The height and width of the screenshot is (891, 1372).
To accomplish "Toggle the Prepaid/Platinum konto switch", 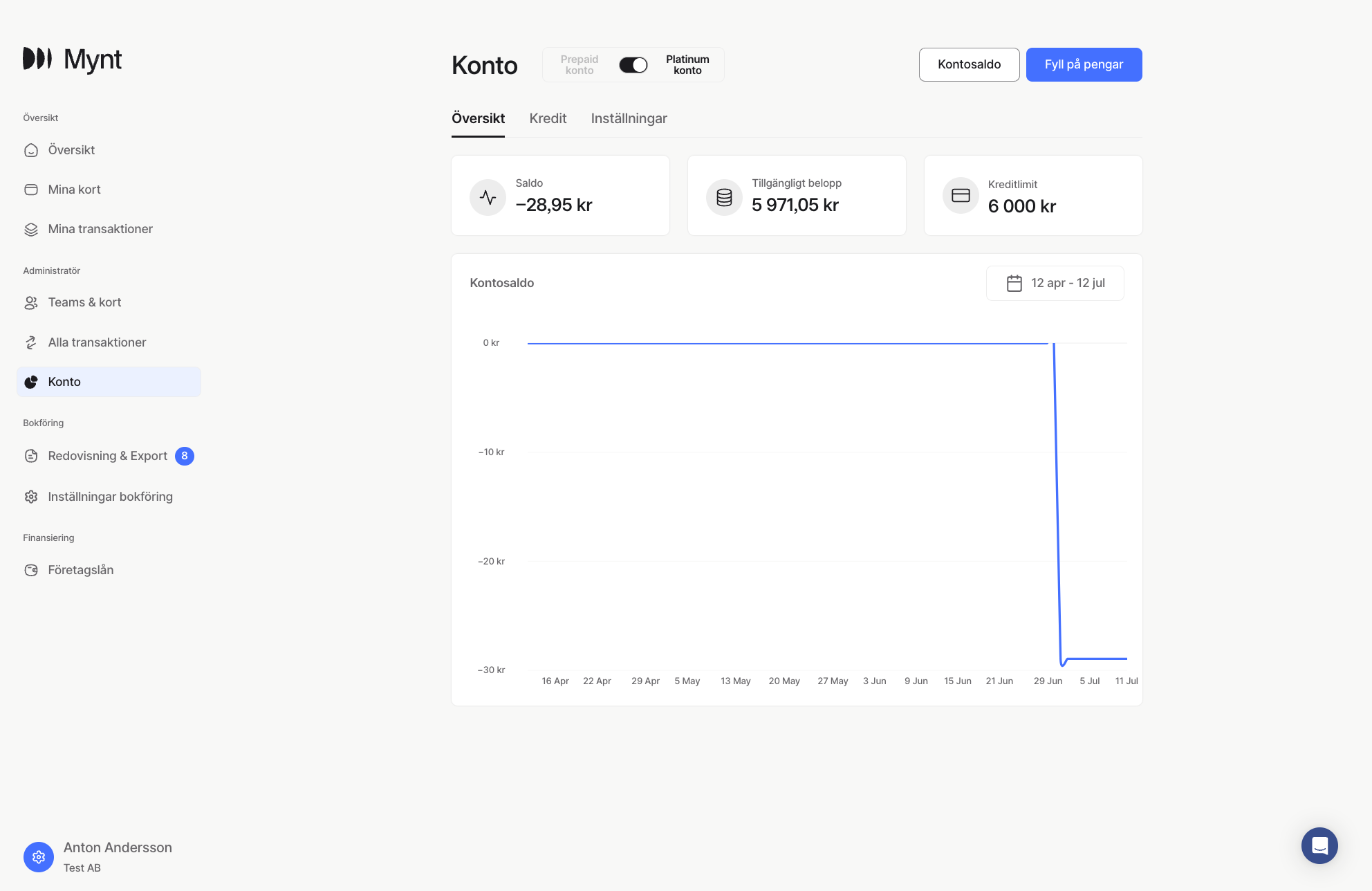I will pos(633,65).
